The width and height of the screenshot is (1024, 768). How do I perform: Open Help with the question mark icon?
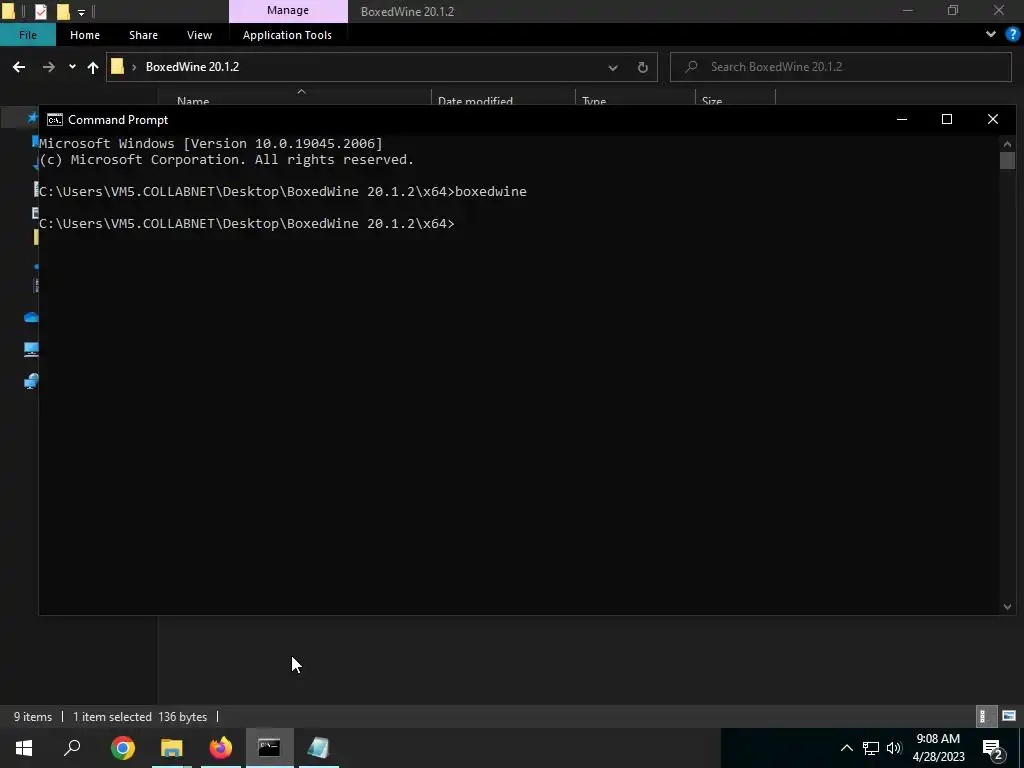click(x=1013, y=35)
